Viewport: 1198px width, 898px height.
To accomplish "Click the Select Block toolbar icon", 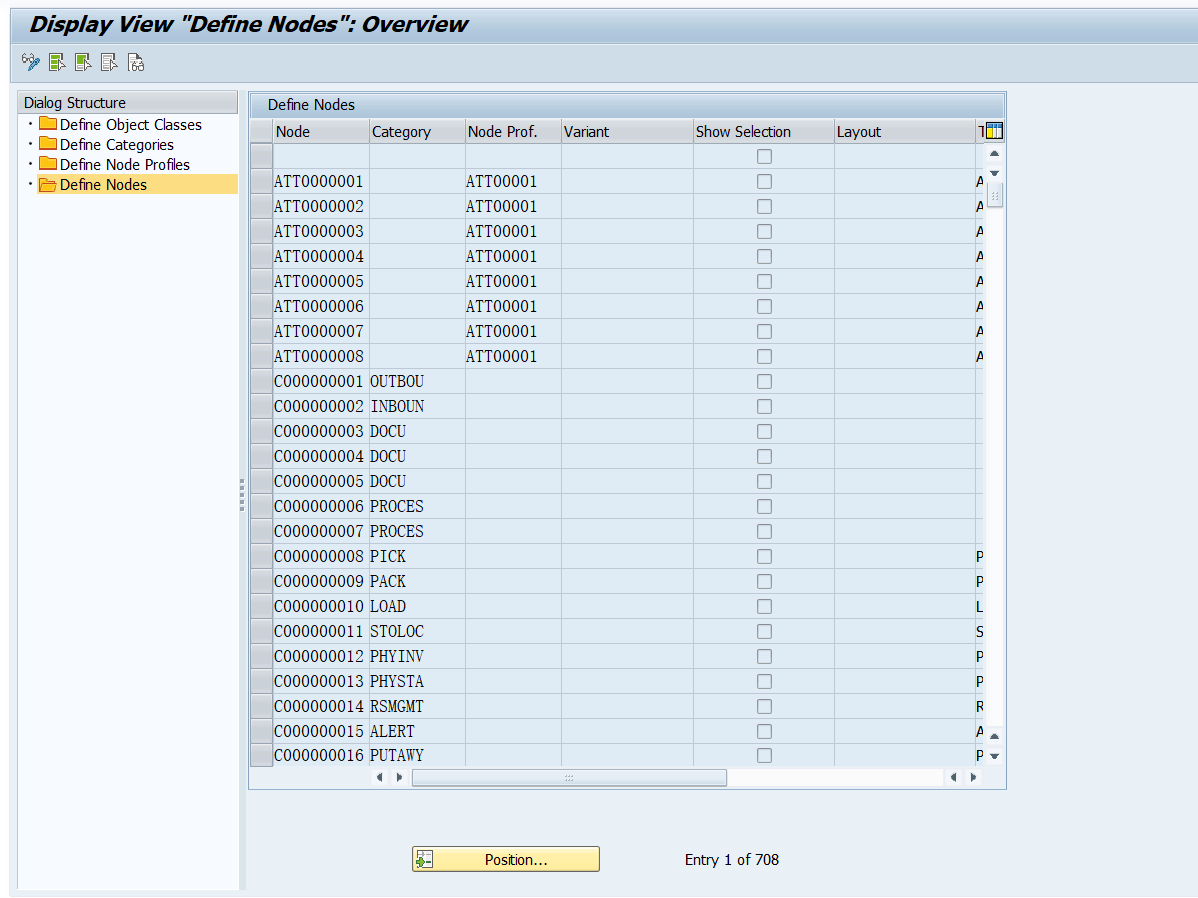I will tap(83, 62).
